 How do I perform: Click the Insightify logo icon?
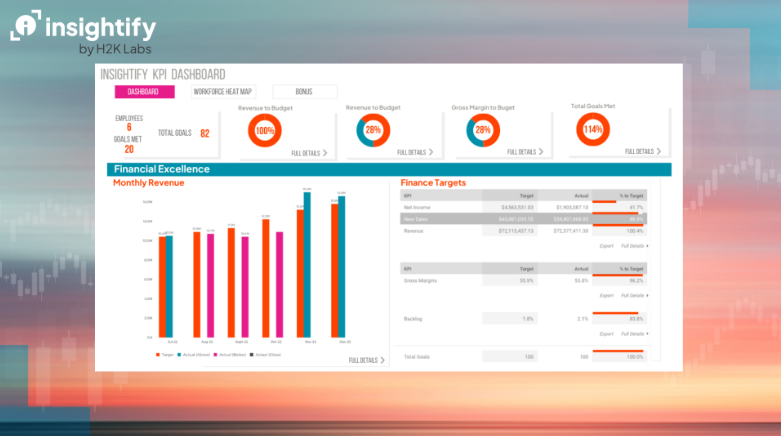point(25,25)
